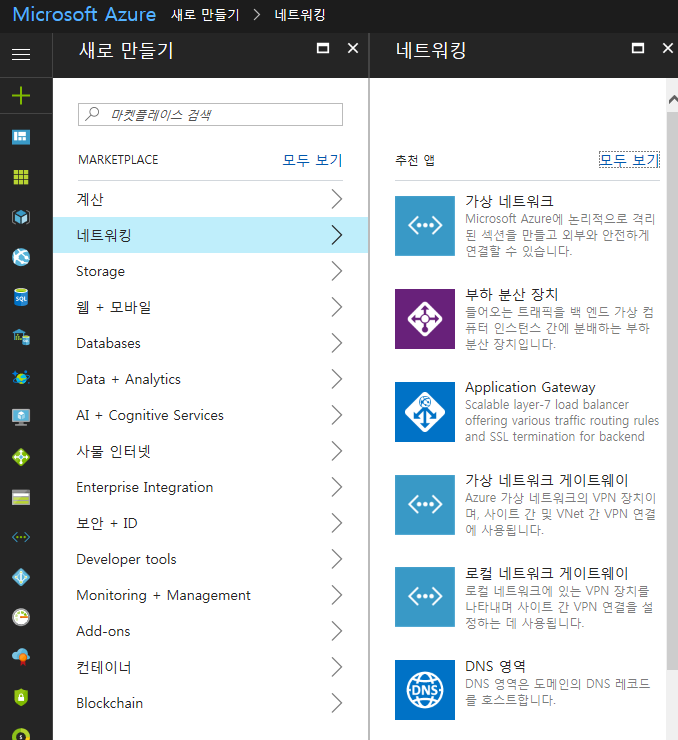Open the Dashboard icon in sidebar
This screenshot has height=740, width=678.
[x=21, y=137]
